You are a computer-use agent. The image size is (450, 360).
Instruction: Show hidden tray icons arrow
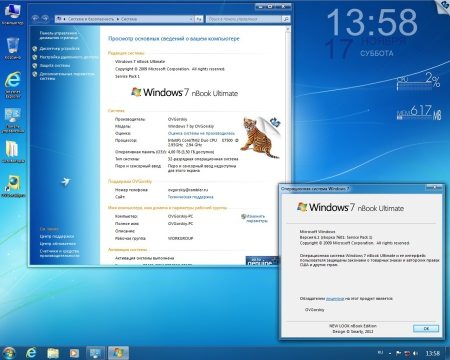(x=390, y=353)
